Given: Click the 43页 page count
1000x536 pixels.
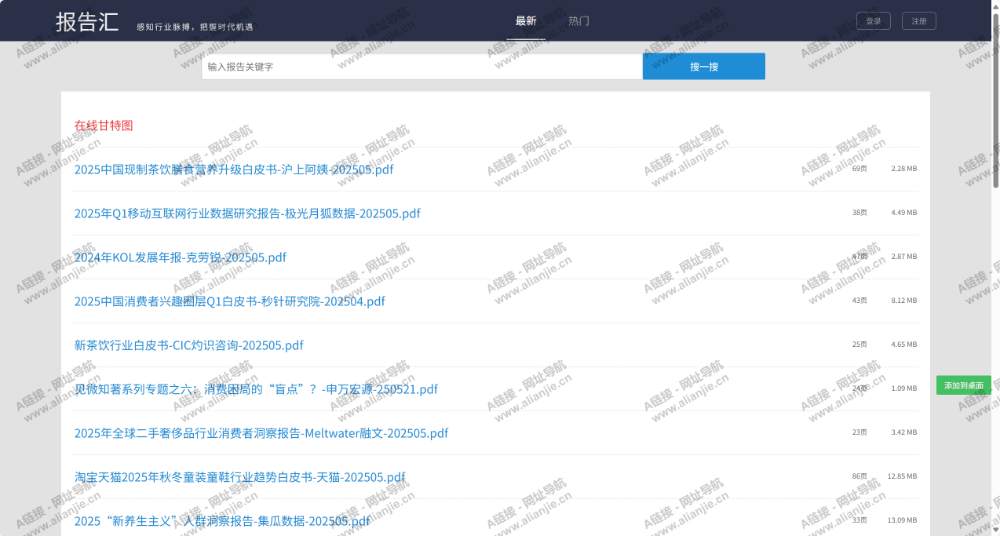Looking at the screenshot, I should [860, 301].
